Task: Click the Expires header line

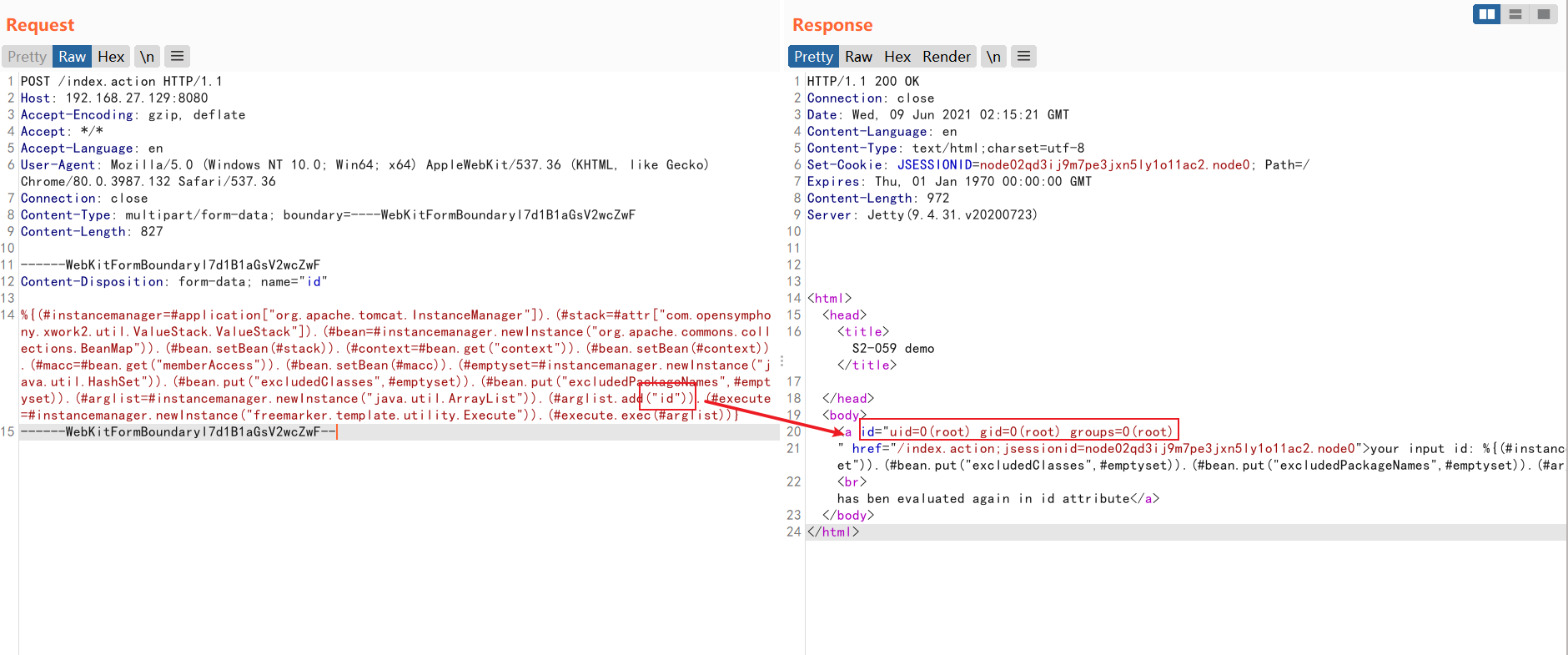Action: [949, 181]
